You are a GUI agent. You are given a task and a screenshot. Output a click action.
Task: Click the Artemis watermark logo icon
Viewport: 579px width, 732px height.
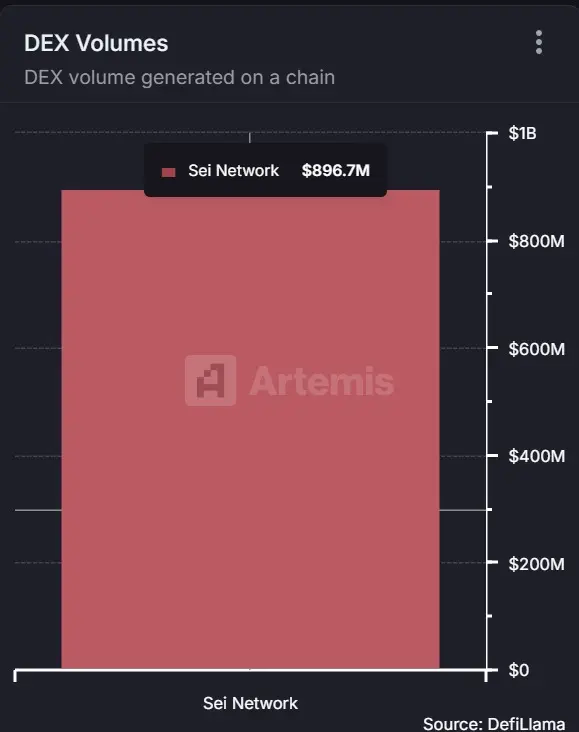[210, 380]
